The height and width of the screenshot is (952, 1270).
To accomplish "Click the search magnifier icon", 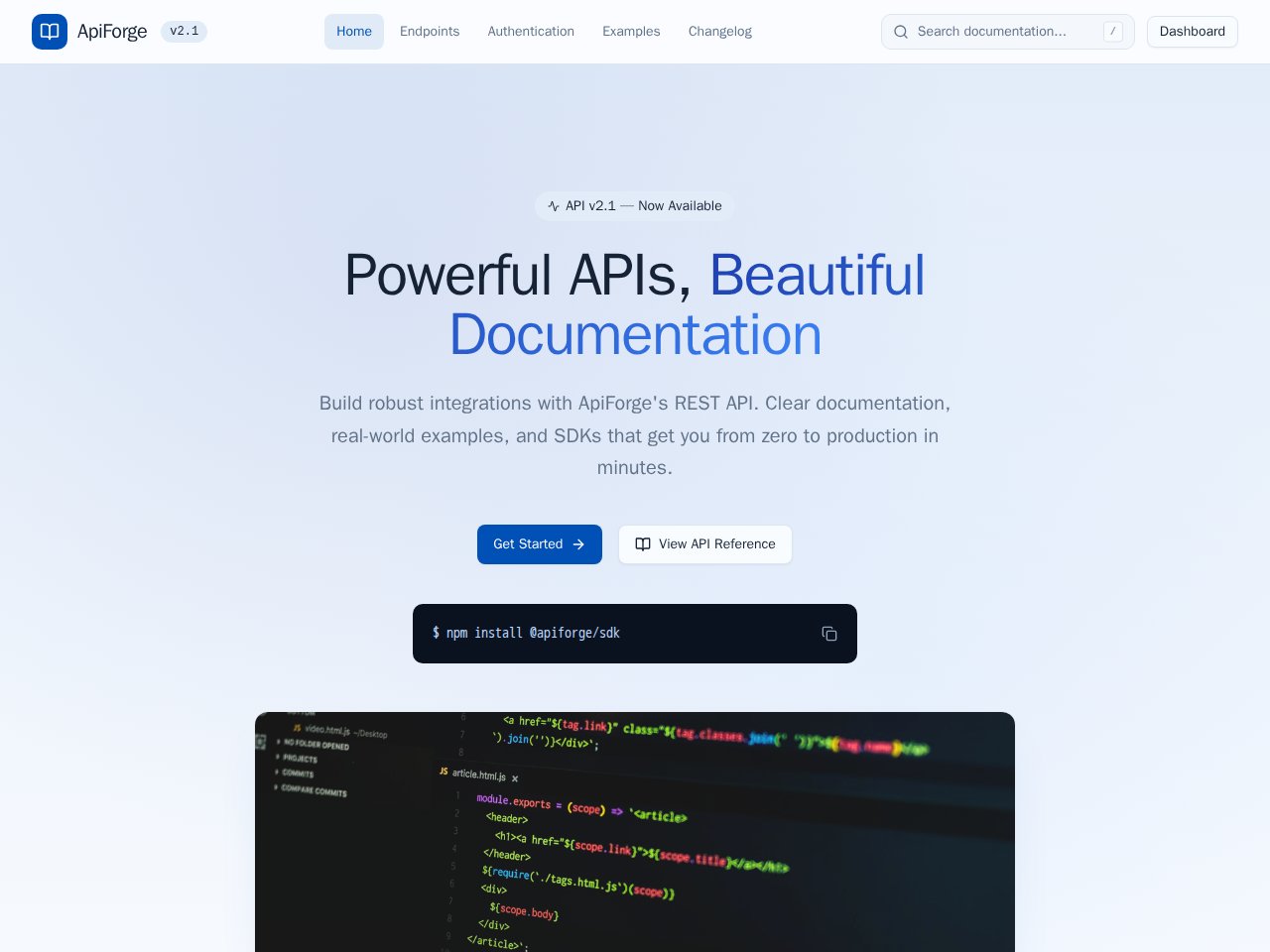I will 901,32.
